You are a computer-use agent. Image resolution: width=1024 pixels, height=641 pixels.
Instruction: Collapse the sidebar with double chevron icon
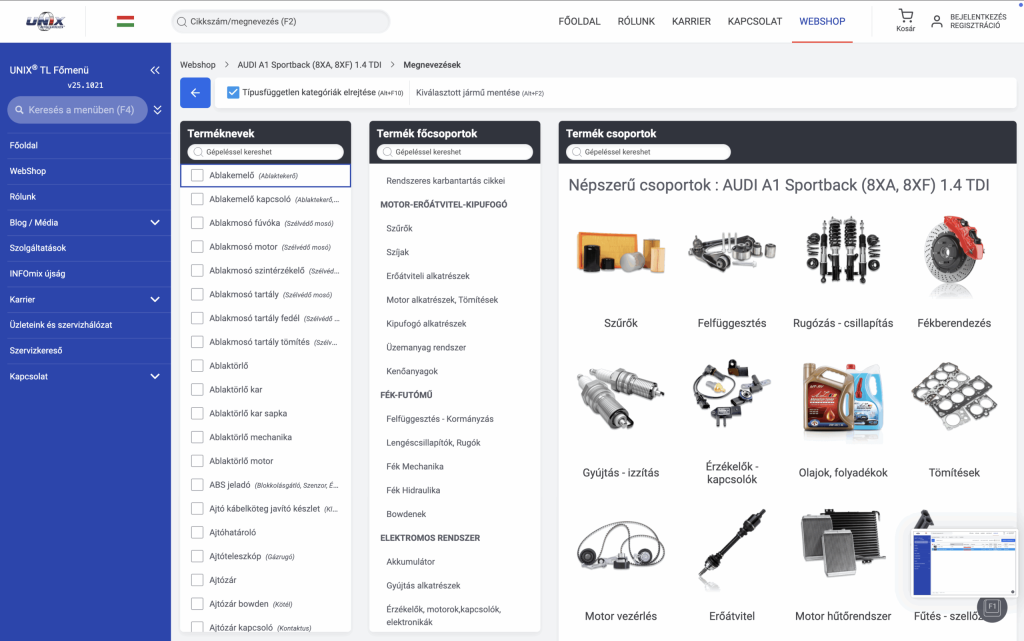pos(155,71)
